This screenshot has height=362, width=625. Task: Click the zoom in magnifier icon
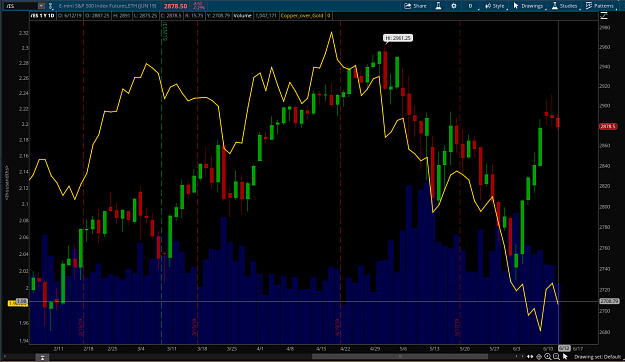pos(548,357)
